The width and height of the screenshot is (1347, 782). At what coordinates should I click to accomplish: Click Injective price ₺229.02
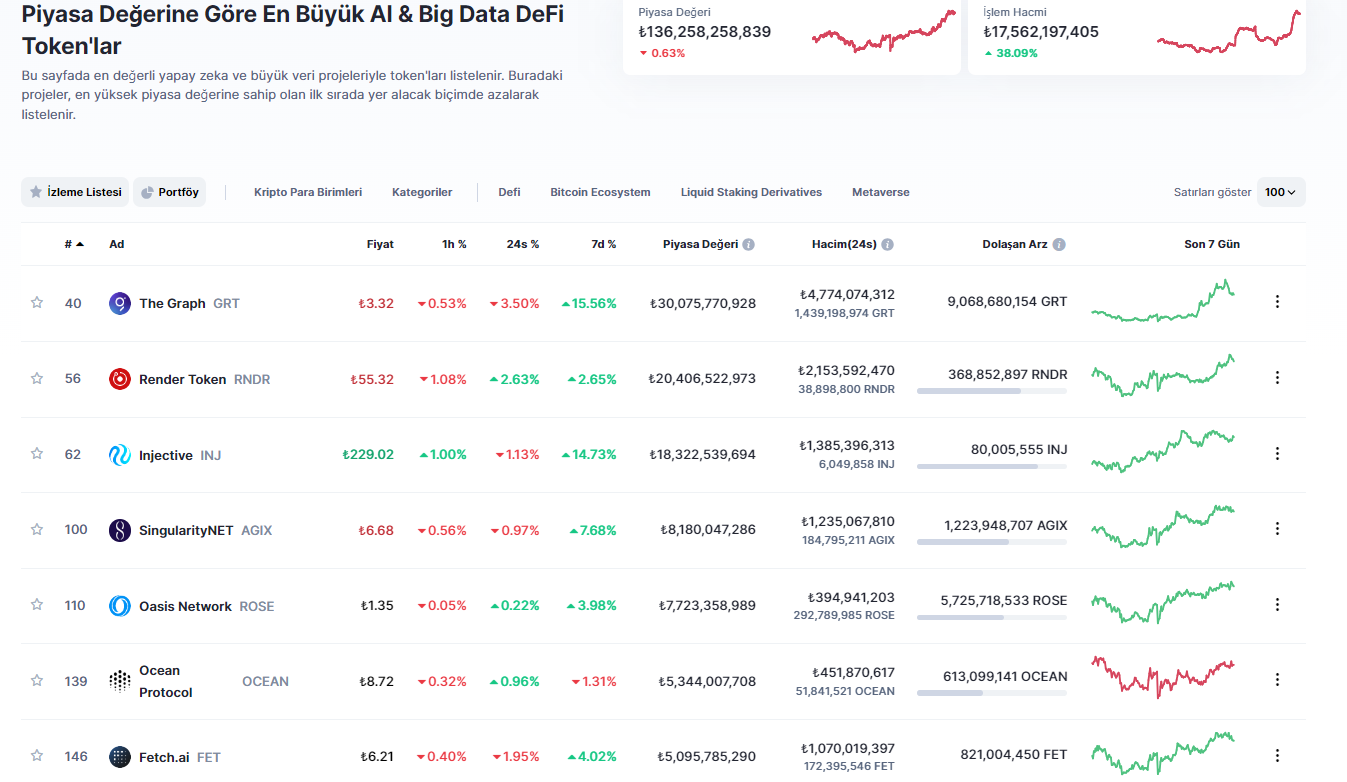tap(368, 454)
